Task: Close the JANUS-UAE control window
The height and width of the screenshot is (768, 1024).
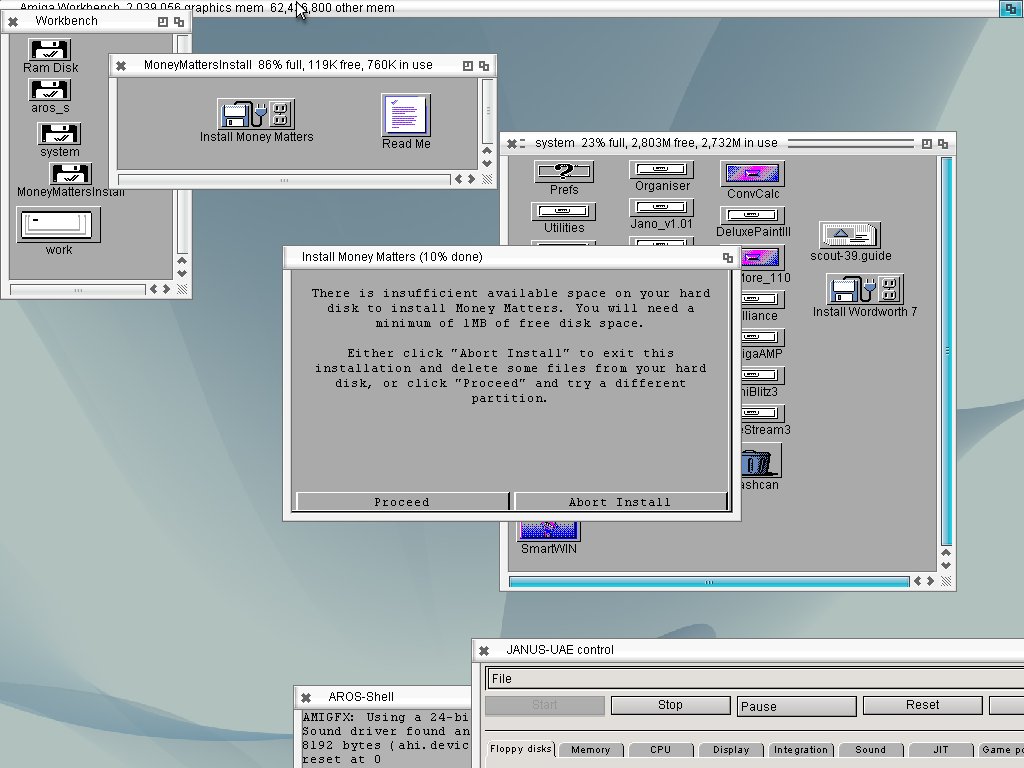Action: (x=484, y=650)
